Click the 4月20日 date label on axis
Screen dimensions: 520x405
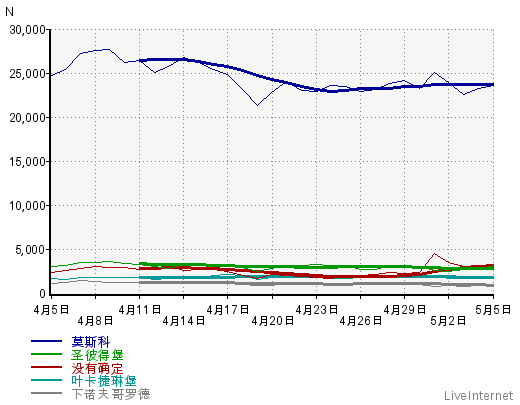(x=272, y=321)
